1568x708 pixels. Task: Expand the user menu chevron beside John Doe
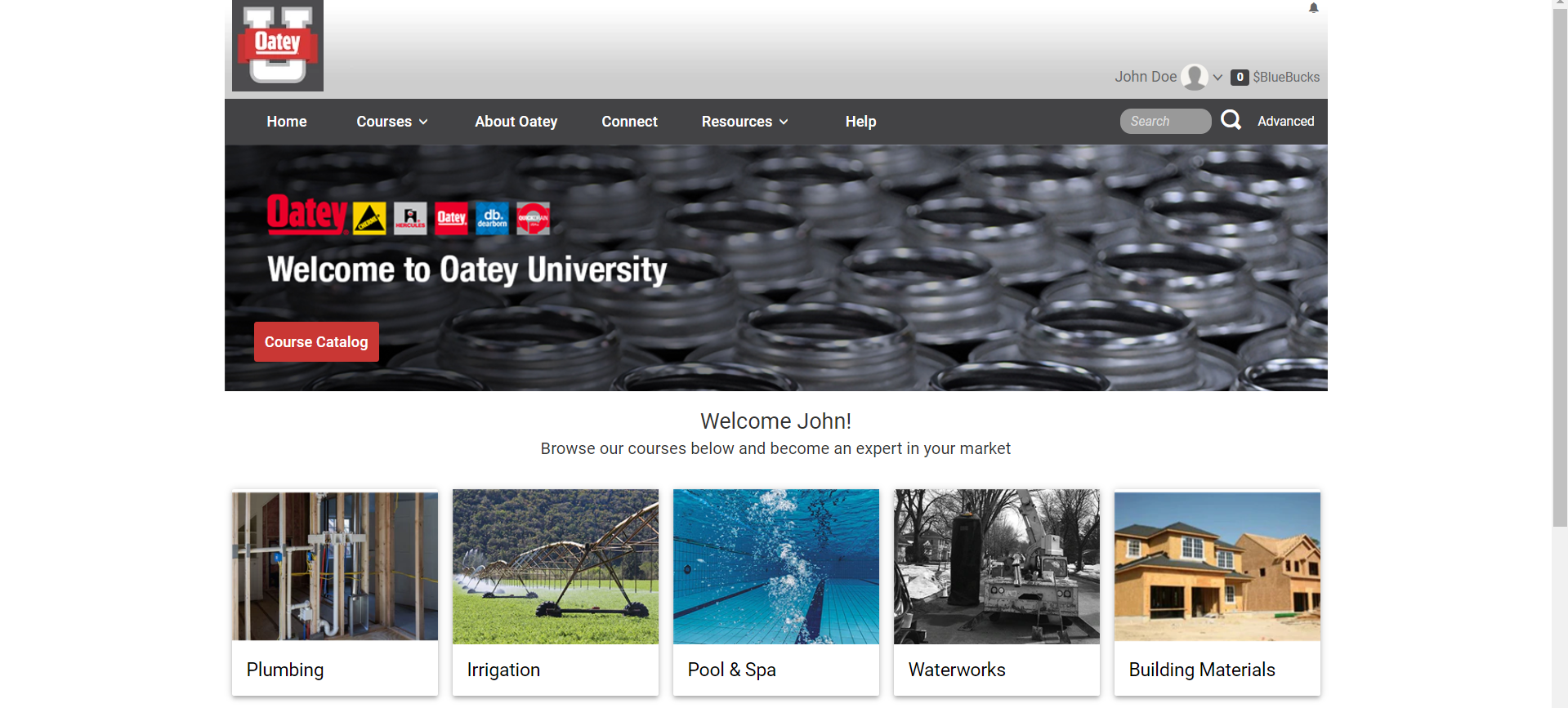tap(1217, 78)
